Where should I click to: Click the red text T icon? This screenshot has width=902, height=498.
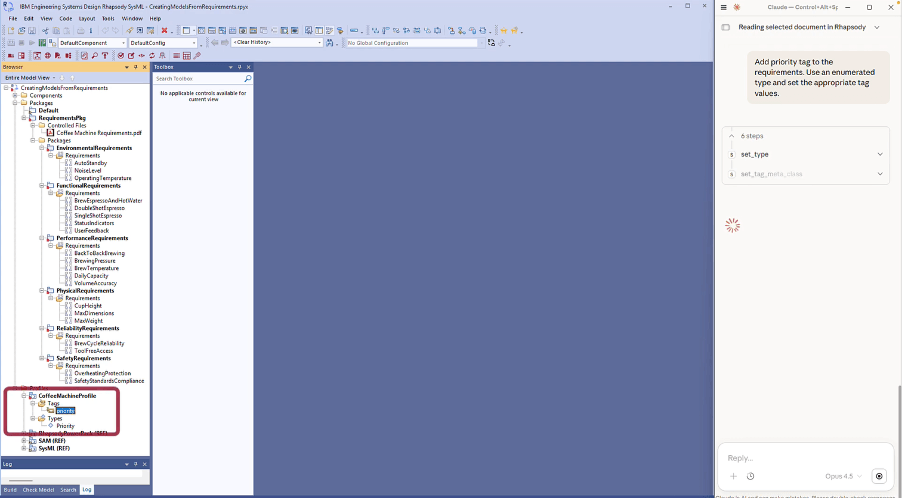tap(105, 55)
